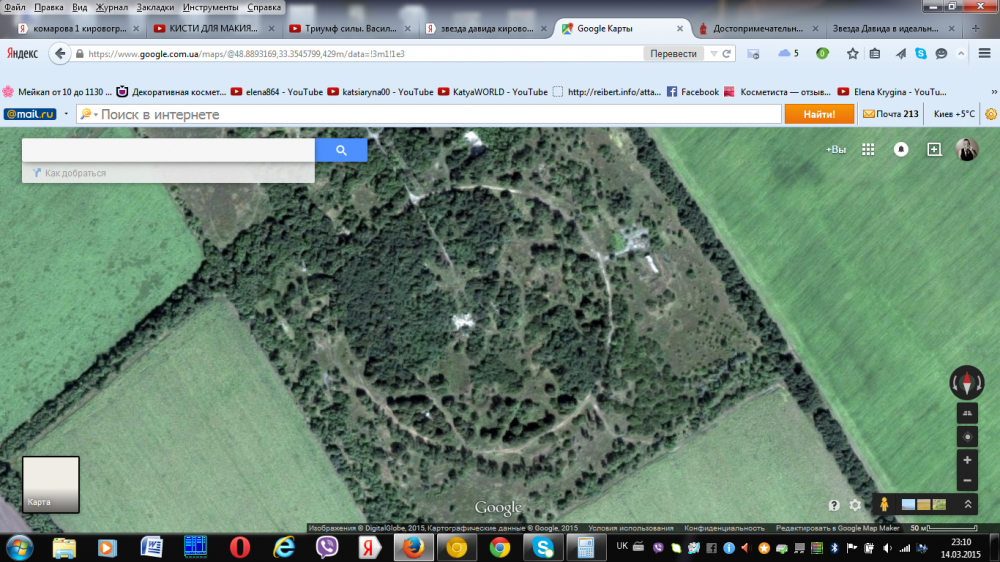Zoom in on the map
The height and width of the screenshot is (562, 1000).
pyautogui.click(x=967, y=460)
